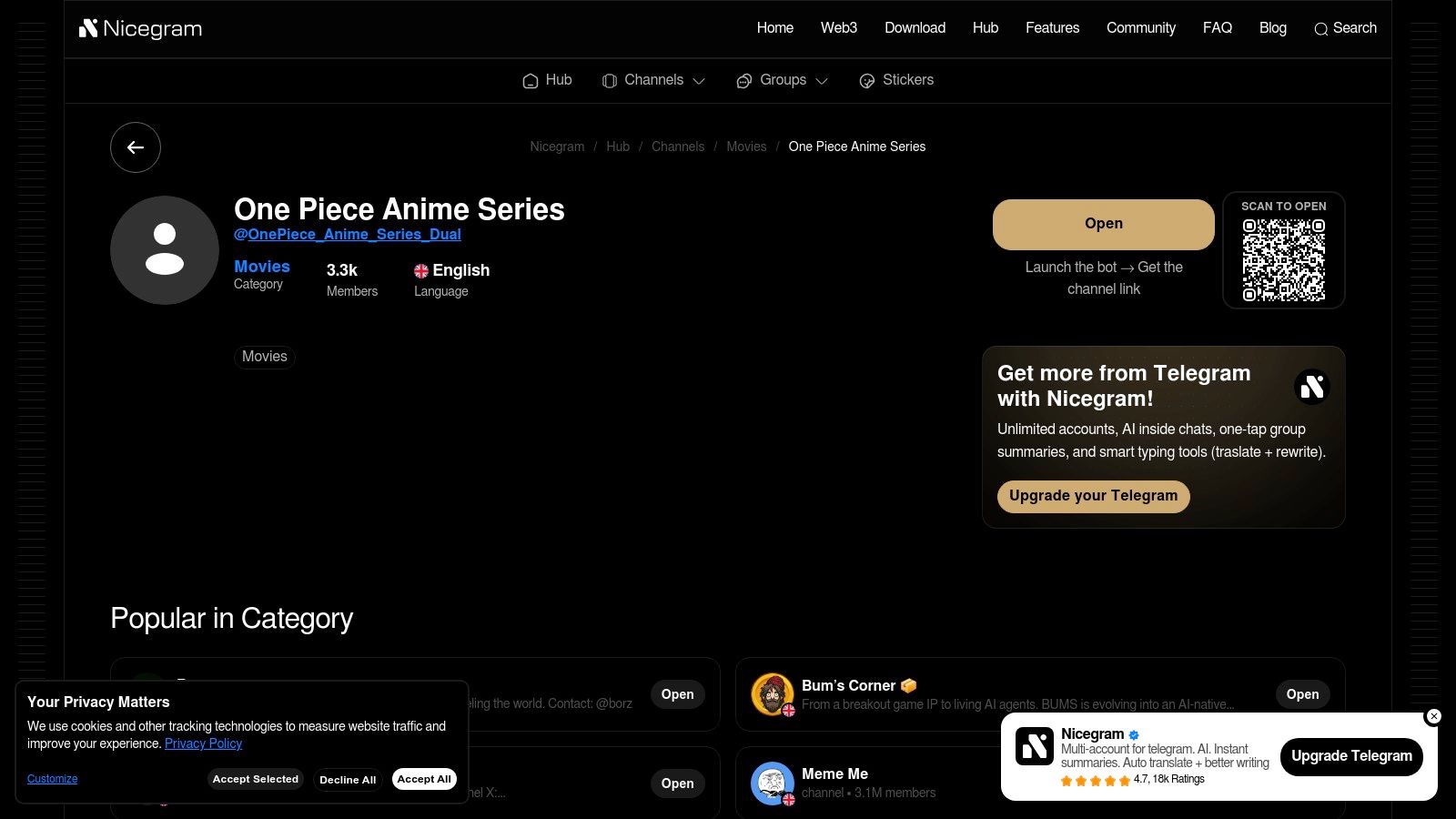Click Accept Selected cookies button
This screenshot has width=1456, height=819.
256,779
